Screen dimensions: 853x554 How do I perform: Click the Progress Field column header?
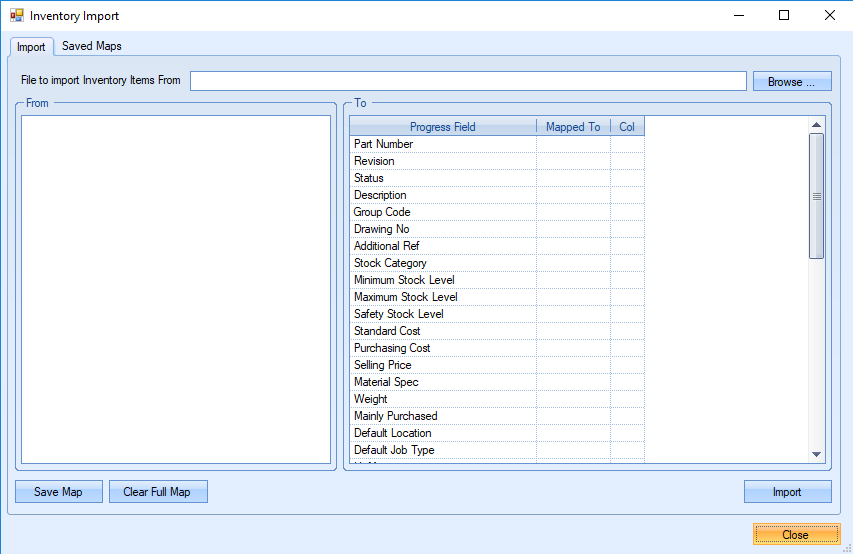[x=443, y=127]
